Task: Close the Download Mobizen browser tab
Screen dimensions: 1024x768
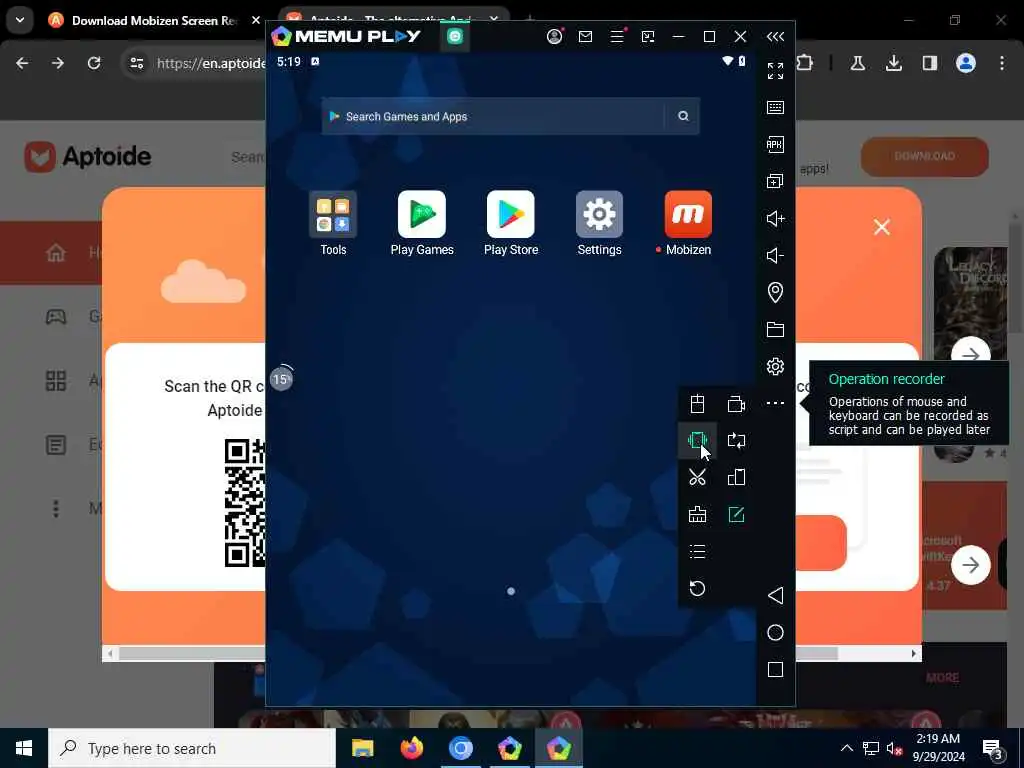Action: 256,20
